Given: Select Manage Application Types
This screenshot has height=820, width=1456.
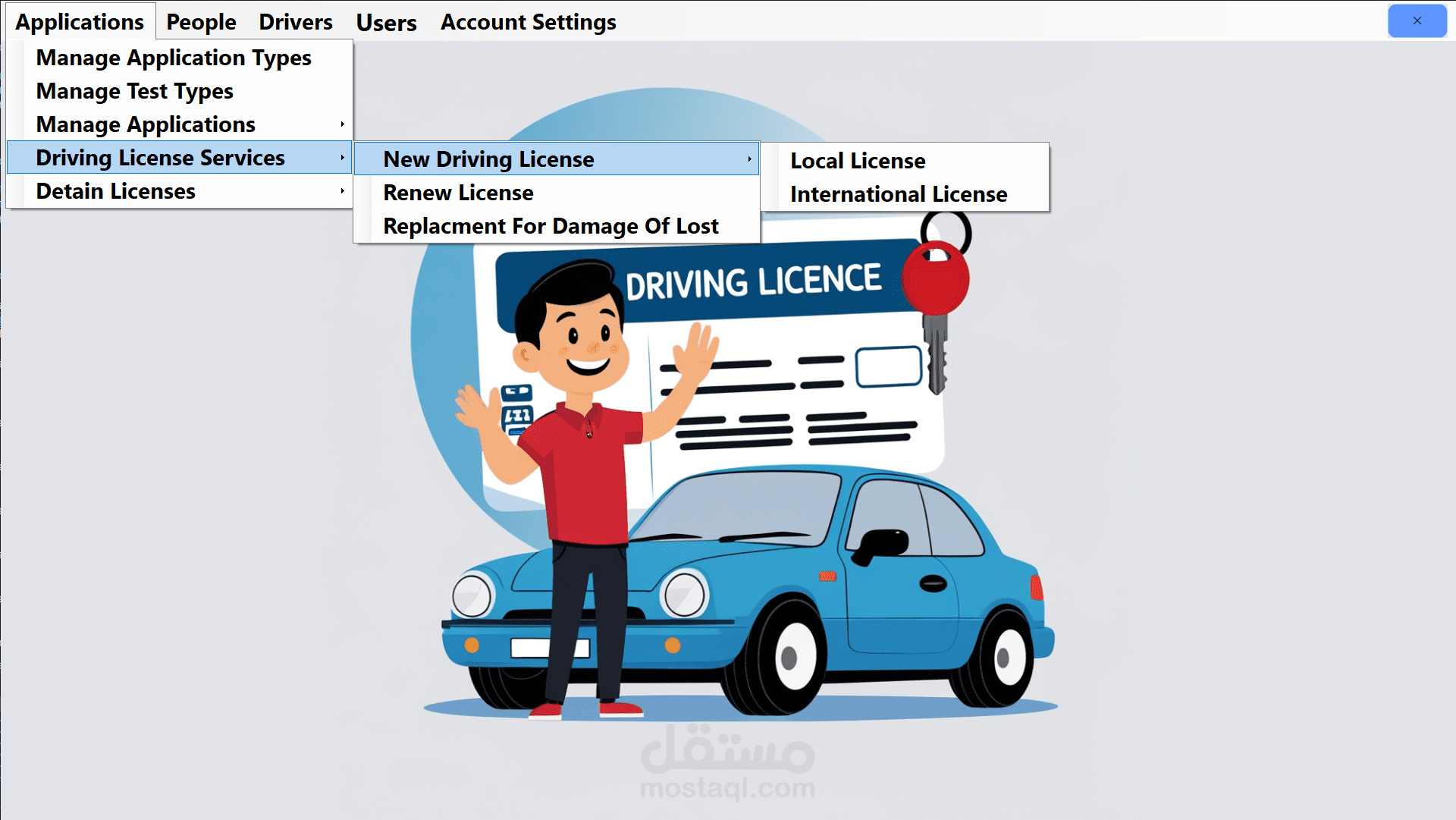Looking at the screenshot, I should pyautogui.click(x=174, y=58).
